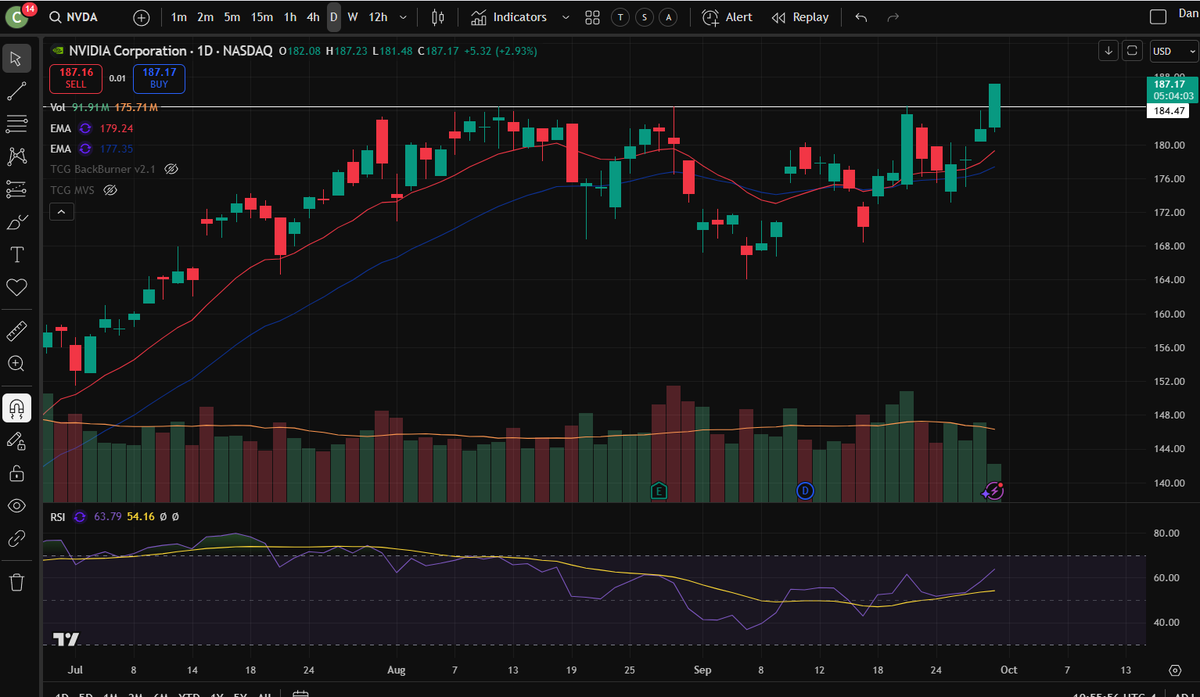
Task: Create a new Alert
Action: pos(727,17)
